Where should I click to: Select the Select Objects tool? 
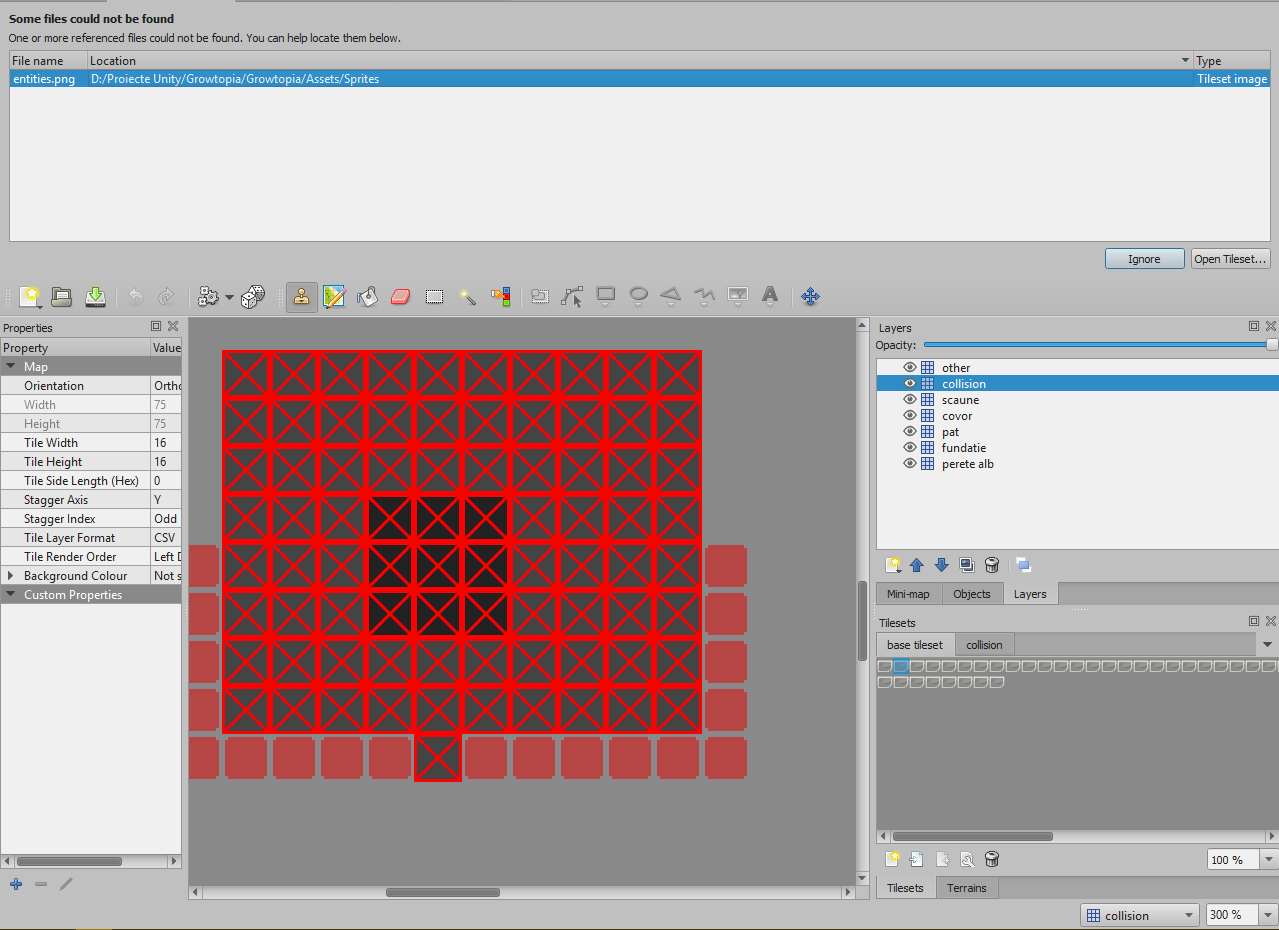pos(540,296)
